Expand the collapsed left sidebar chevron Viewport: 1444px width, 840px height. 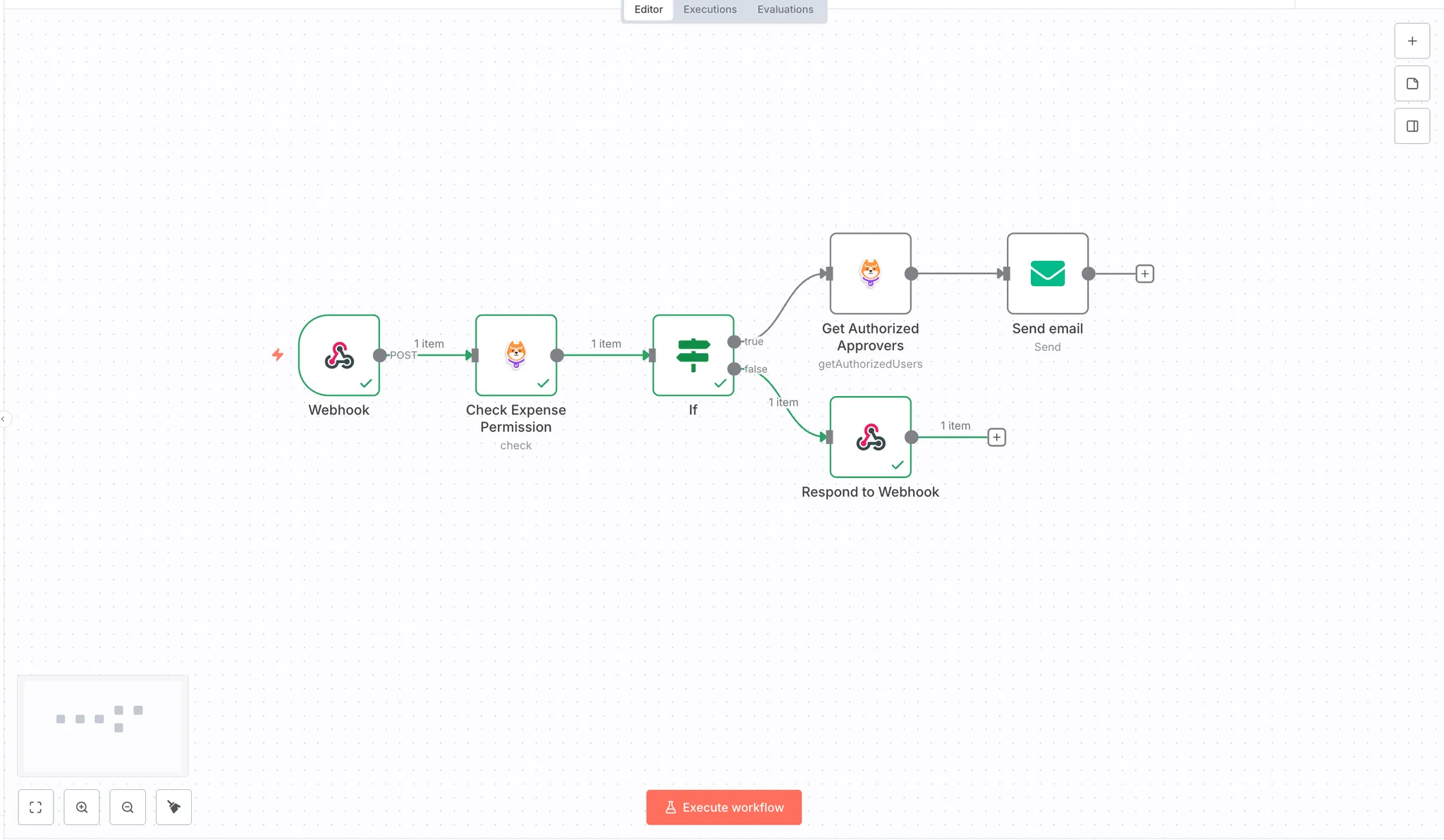click(4, 419)
